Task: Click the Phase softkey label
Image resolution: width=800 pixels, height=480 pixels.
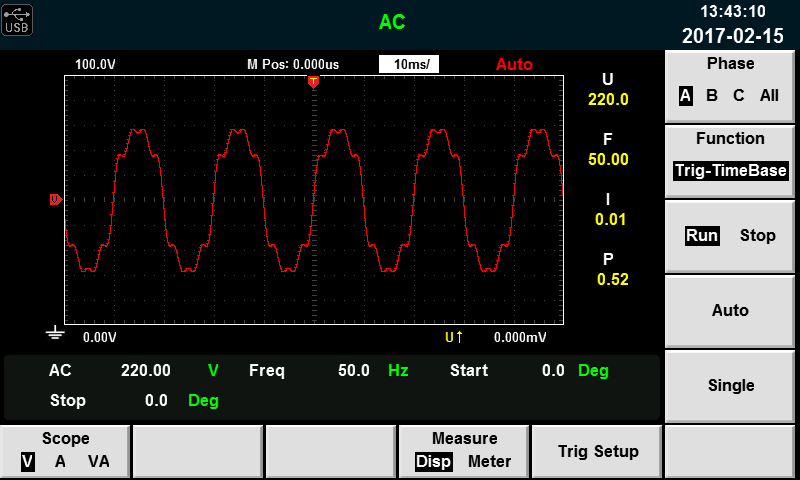Action: pyautogui.click(x=730, y=64)
